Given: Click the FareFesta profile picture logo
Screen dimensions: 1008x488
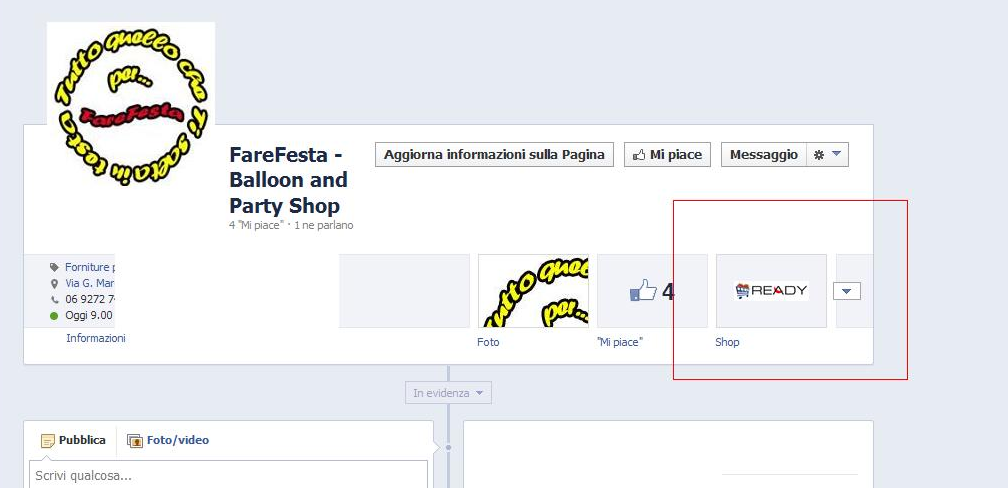Looking at the screenshot, I should coord(131,105).
